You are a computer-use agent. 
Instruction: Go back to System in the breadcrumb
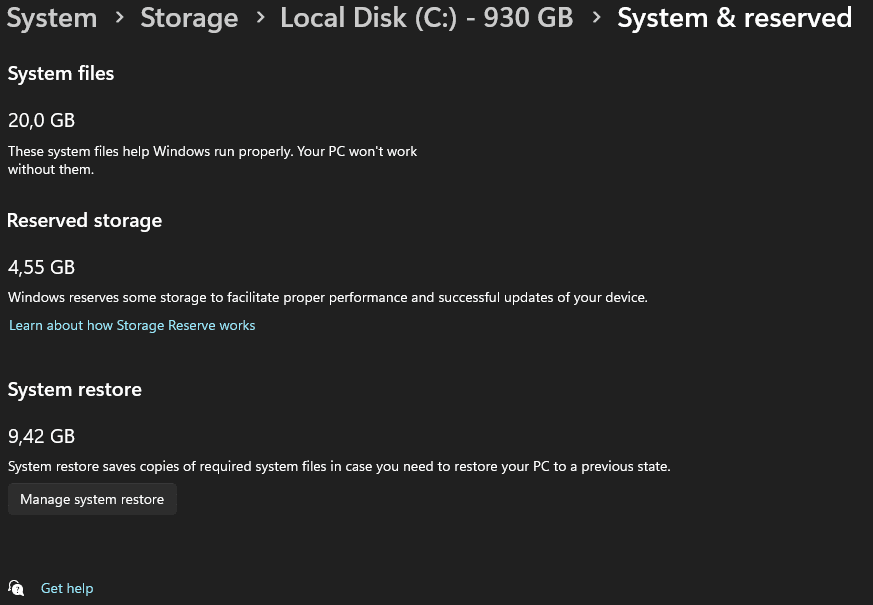52,18
